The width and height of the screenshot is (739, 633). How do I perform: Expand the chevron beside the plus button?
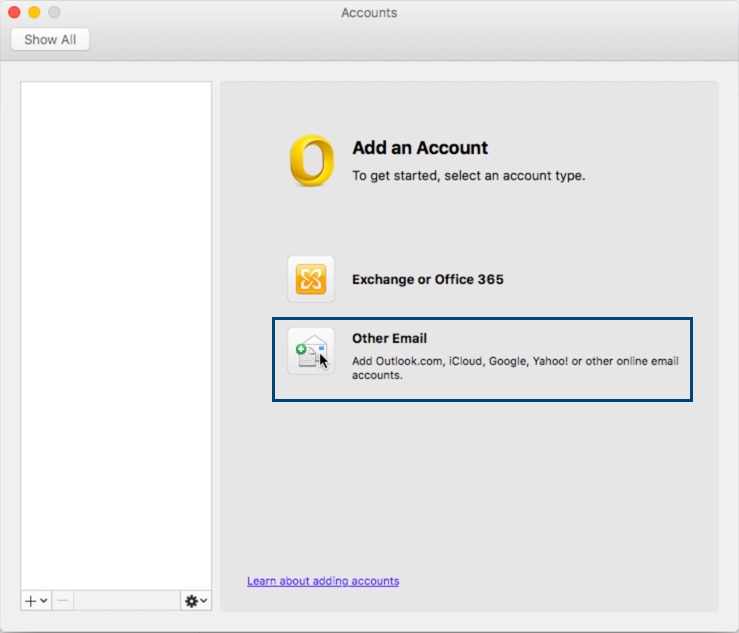pyautogui.click(x=44, y=601)
